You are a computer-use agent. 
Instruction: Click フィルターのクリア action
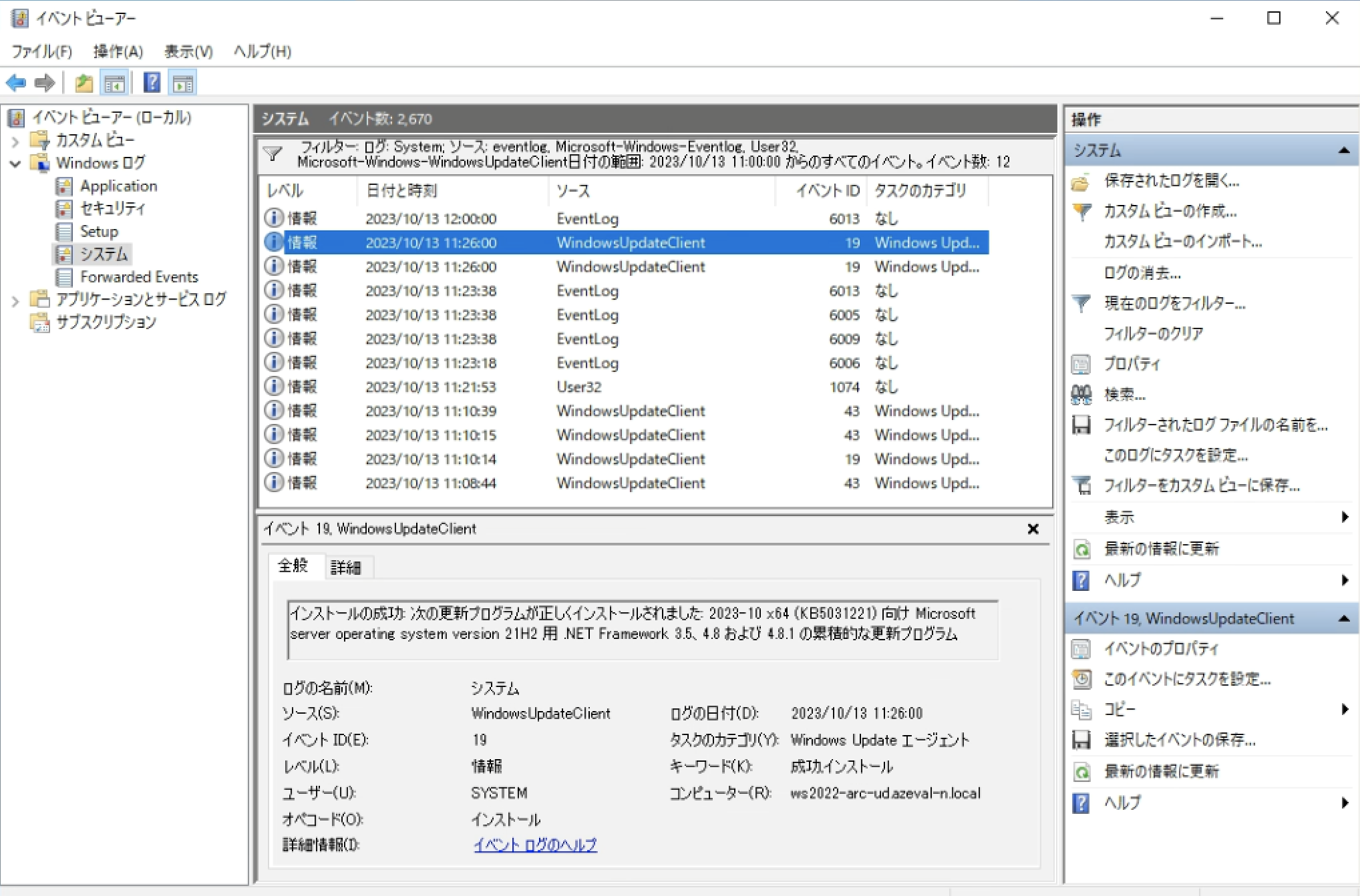coord(1153,333)
